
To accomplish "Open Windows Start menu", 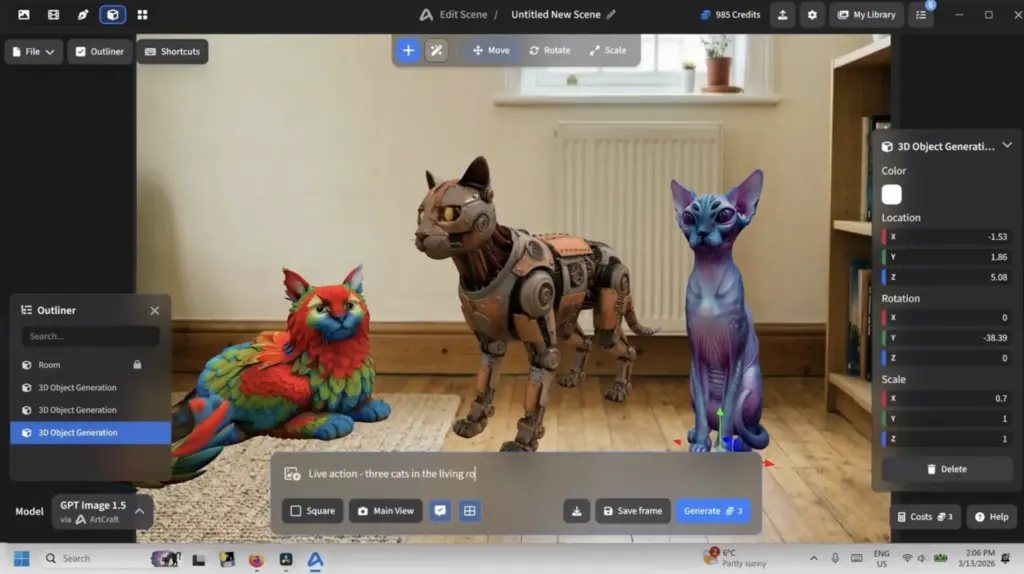I will point(22,559).
